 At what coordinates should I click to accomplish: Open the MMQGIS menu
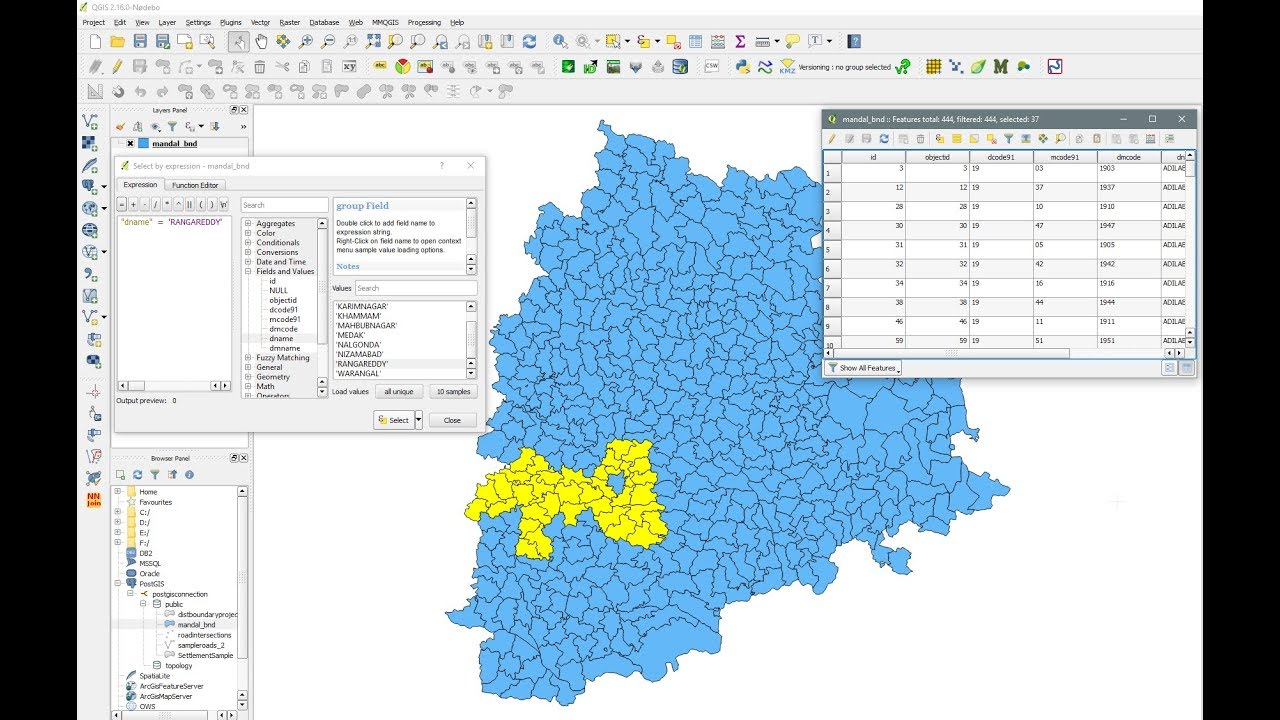tap(385, 22)
